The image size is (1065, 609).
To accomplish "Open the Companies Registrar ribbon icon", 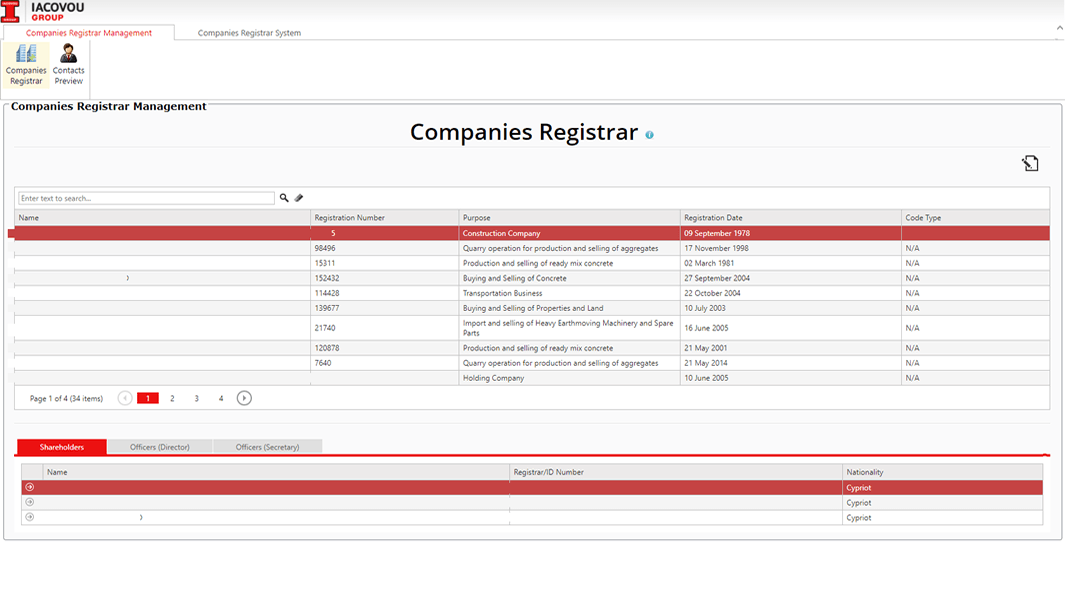I will coord(26,64).
